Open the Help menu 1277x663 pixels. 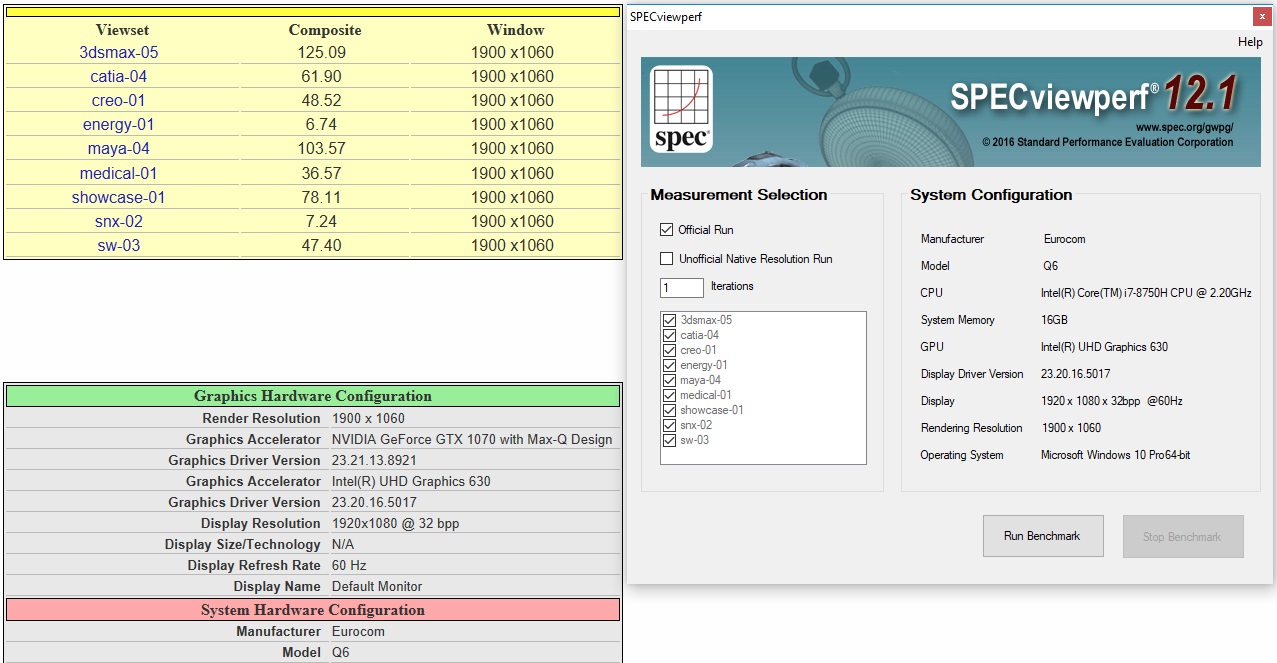(x=1249, y=42)
